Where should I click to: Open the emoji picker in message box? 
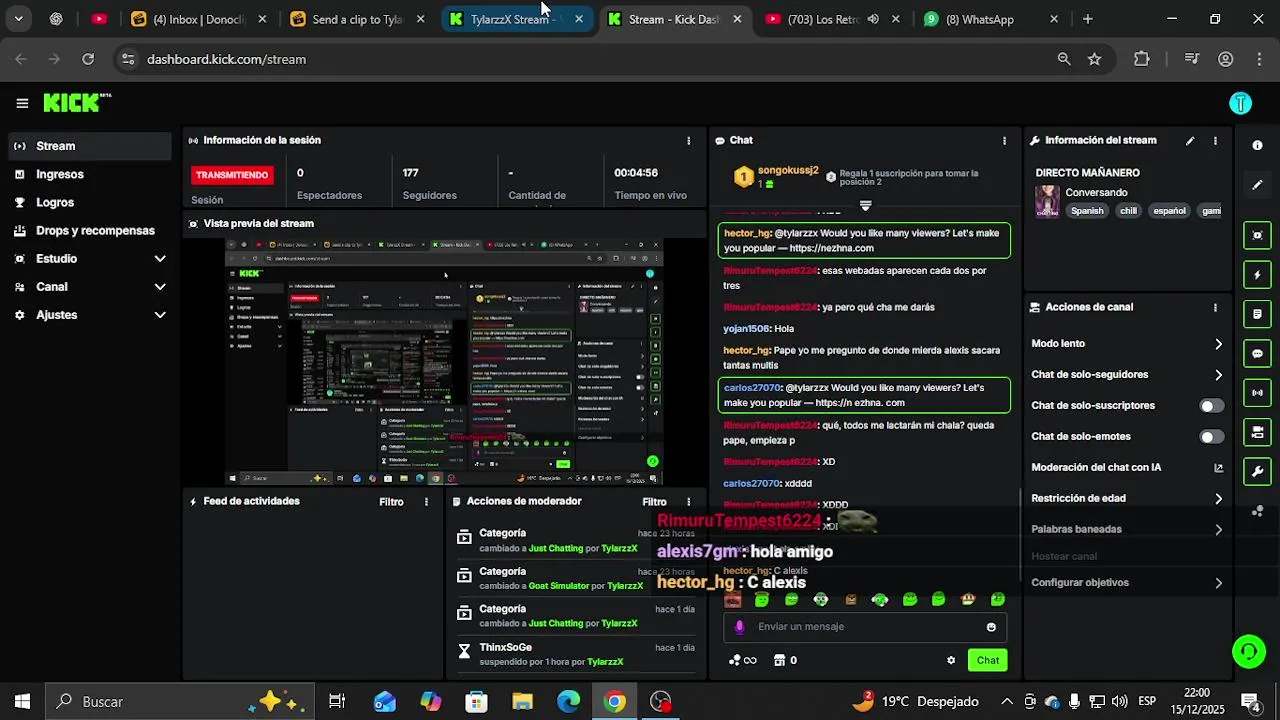pyautogui.click(x=991, y=627)
